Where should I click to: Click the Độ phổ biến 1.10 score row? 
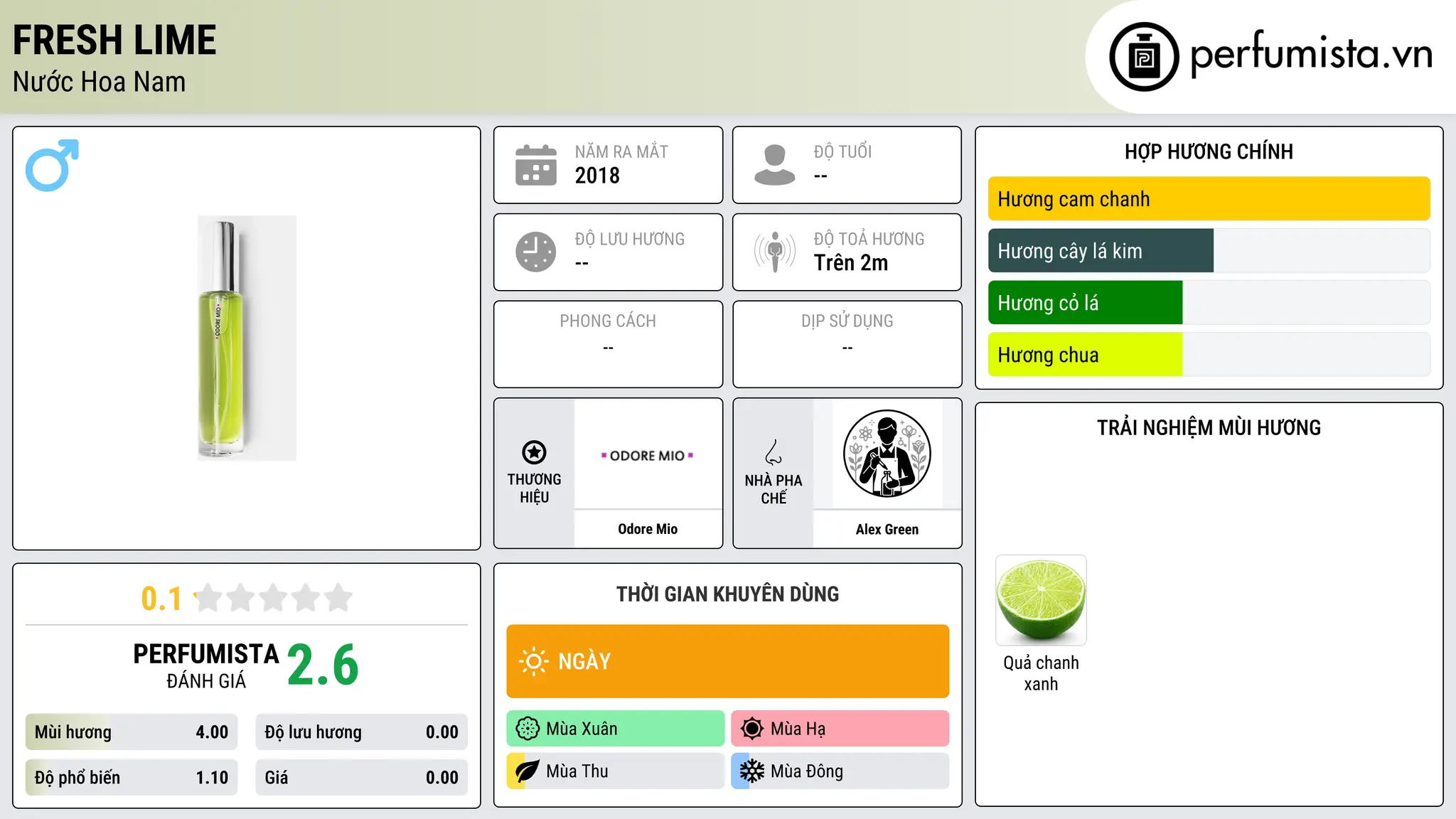point(132,778)
